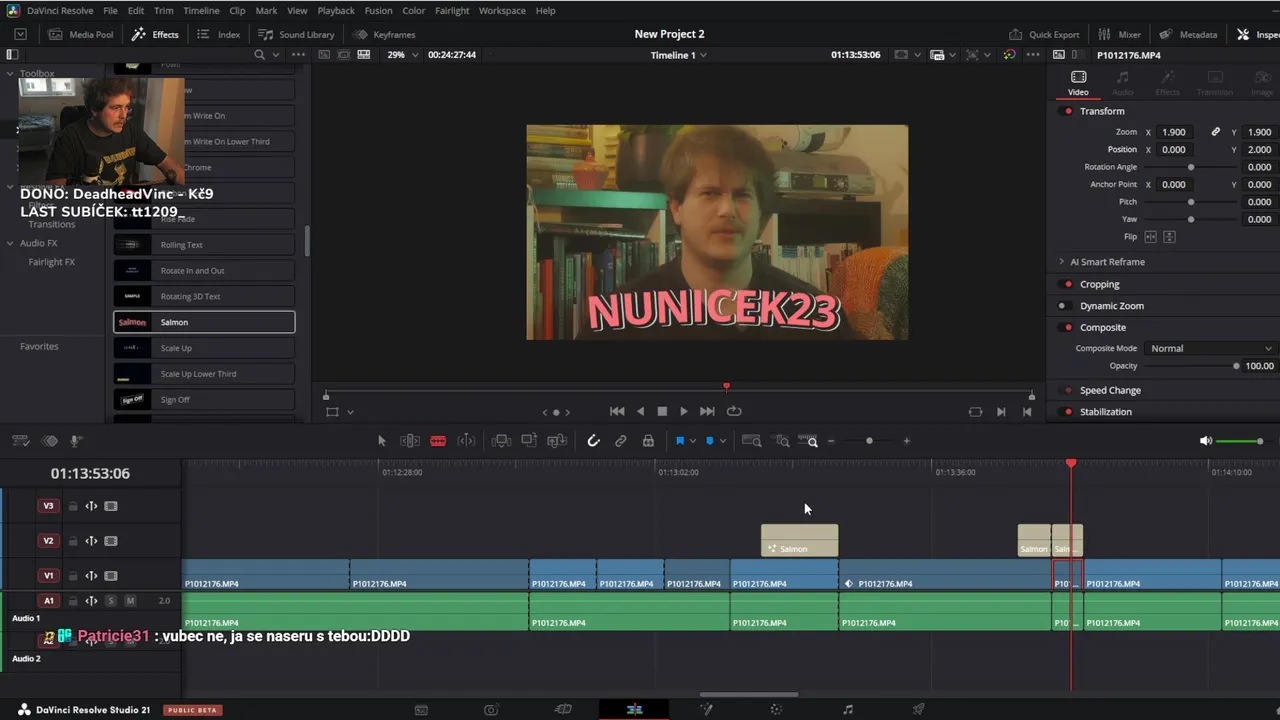Adjust the Opacity slider handle
Screen dimensions: 1280x720
coord(1236,366)
